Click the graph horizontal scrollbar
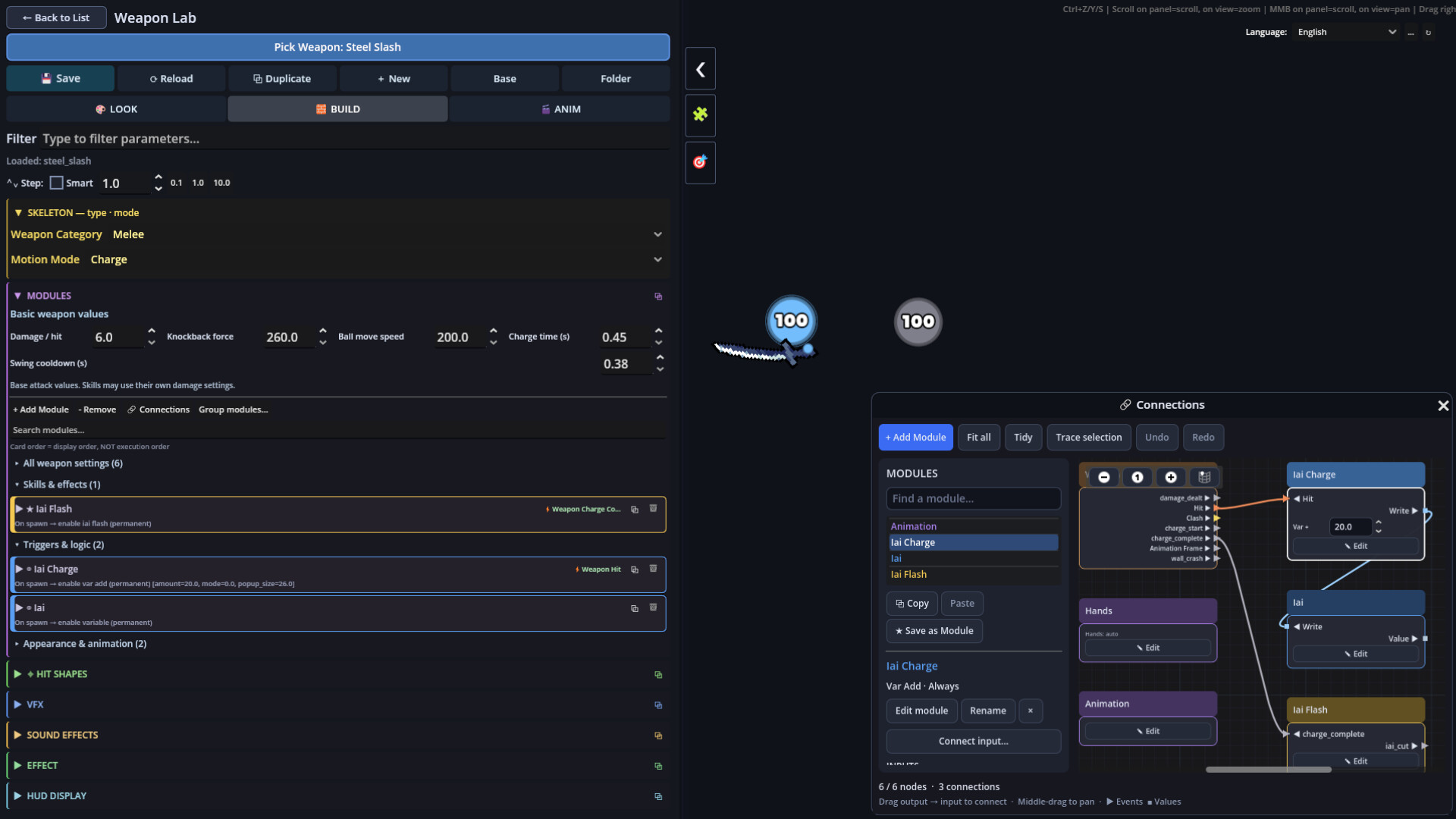 [1269, 770]
